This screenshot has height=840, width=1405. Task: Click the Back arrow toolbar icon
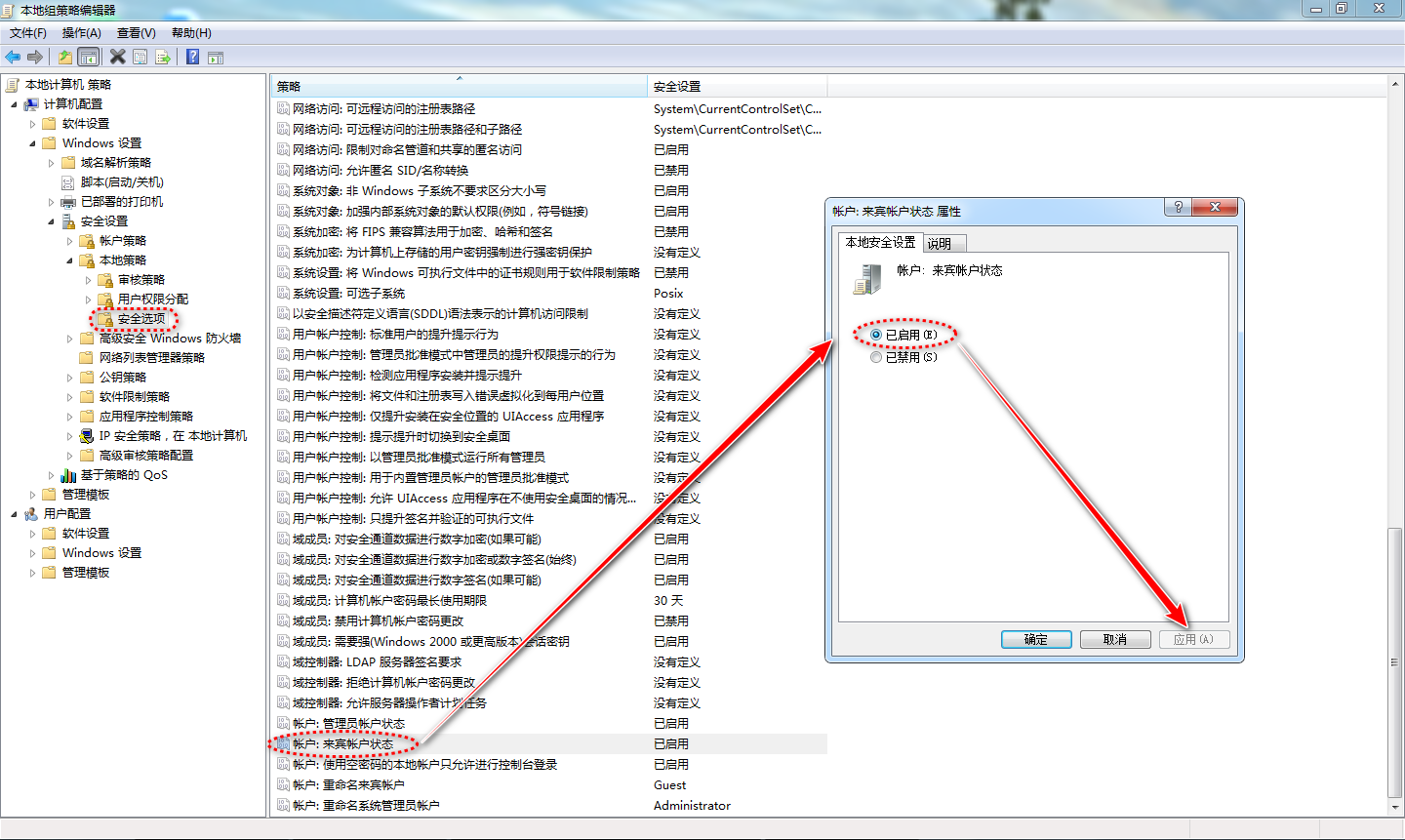pos(13,57)
